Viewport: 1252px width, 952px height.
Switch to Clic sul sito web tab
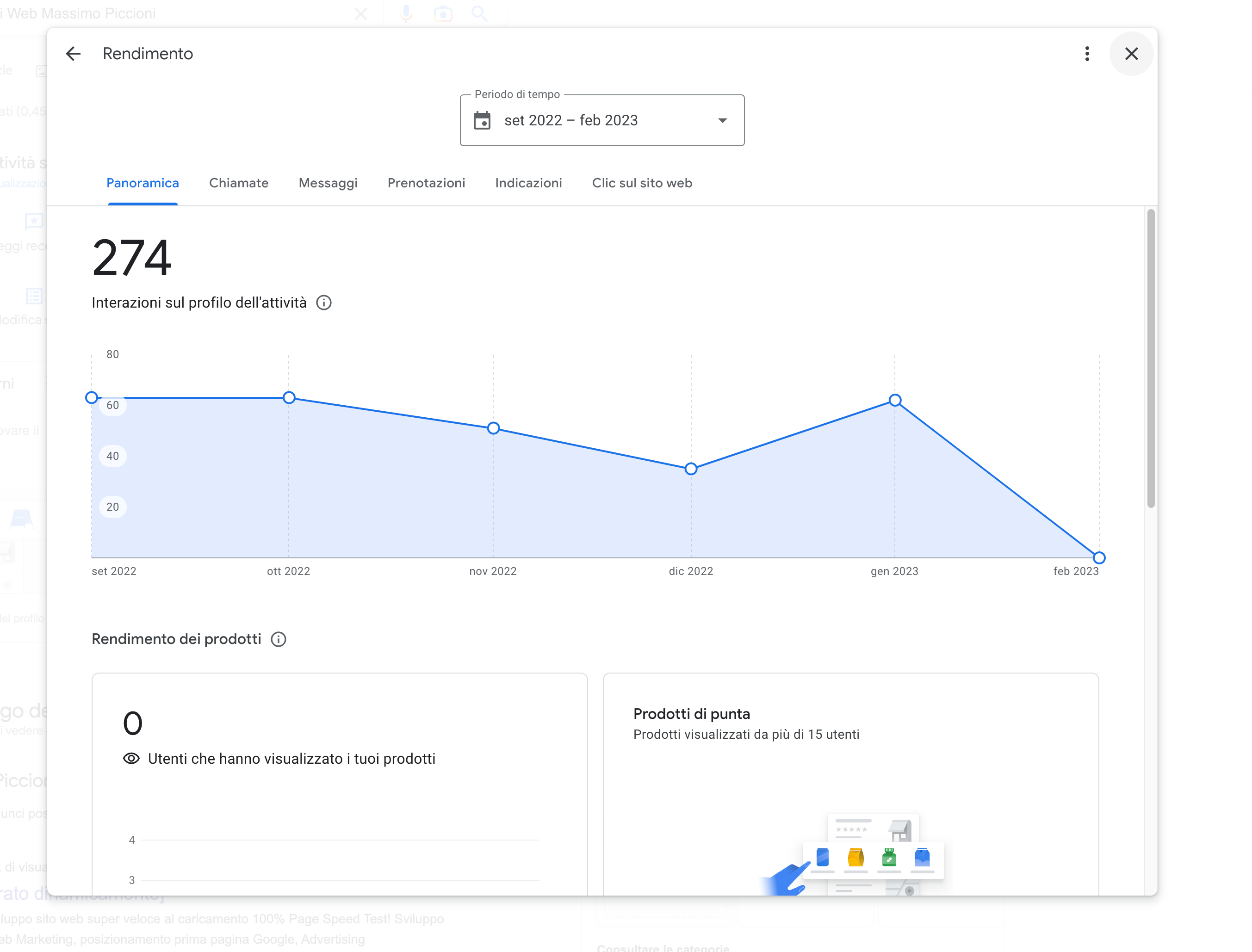(642, 183)
